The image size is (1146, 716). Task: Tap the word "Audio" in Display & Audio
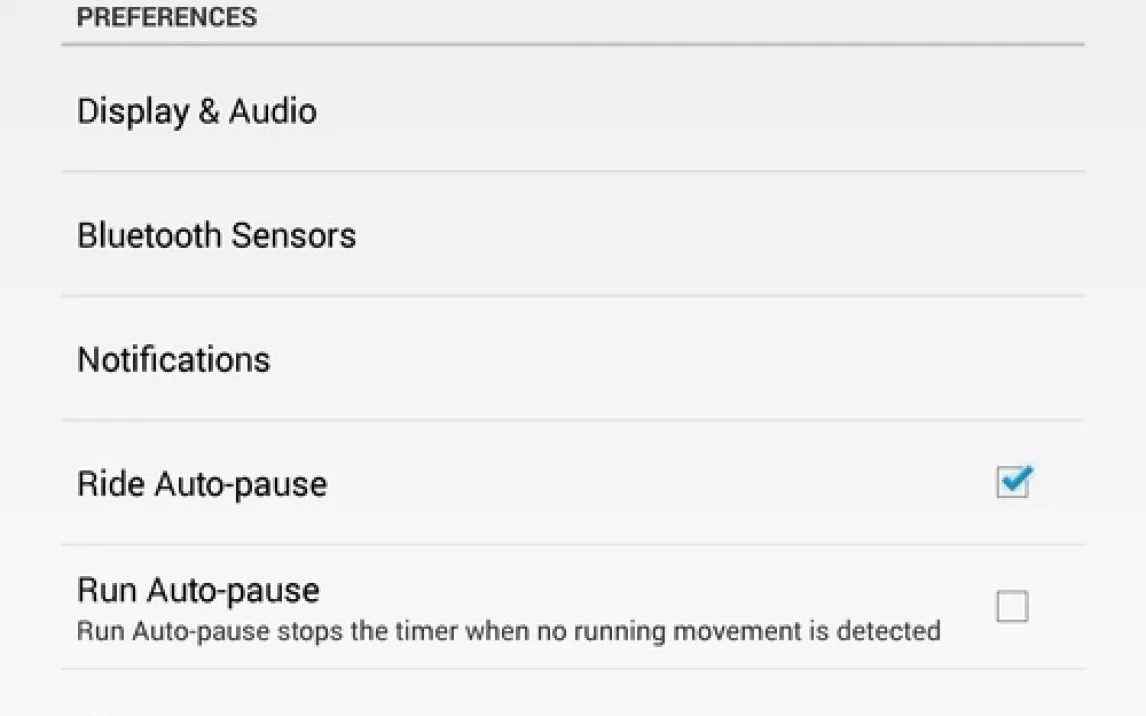point(273,111)
